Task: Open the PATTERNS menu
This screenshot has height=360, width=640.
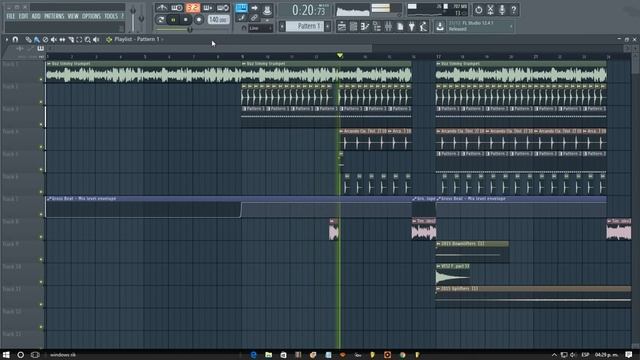Action: point(54,16)
